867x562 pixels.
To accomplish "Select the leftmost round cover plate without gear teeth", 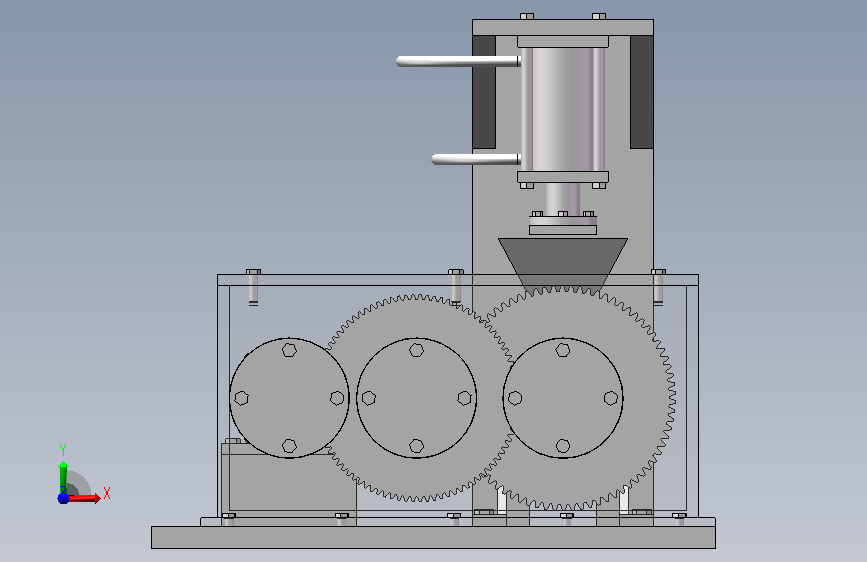I will 289,398.
